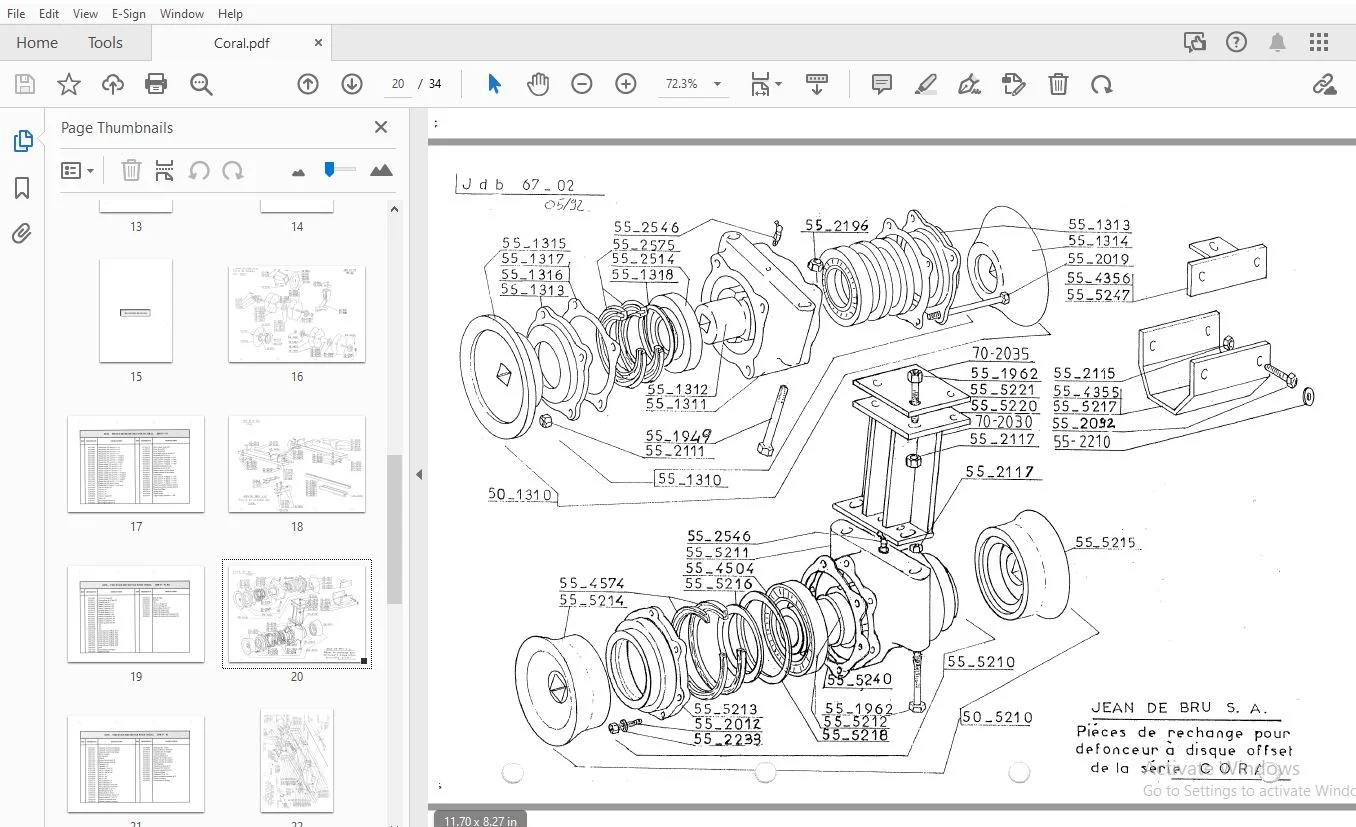Select the page 20 thumbnail
Image resolution: width=1356 pixels, height=827 pixels.
tap(297, 614)
